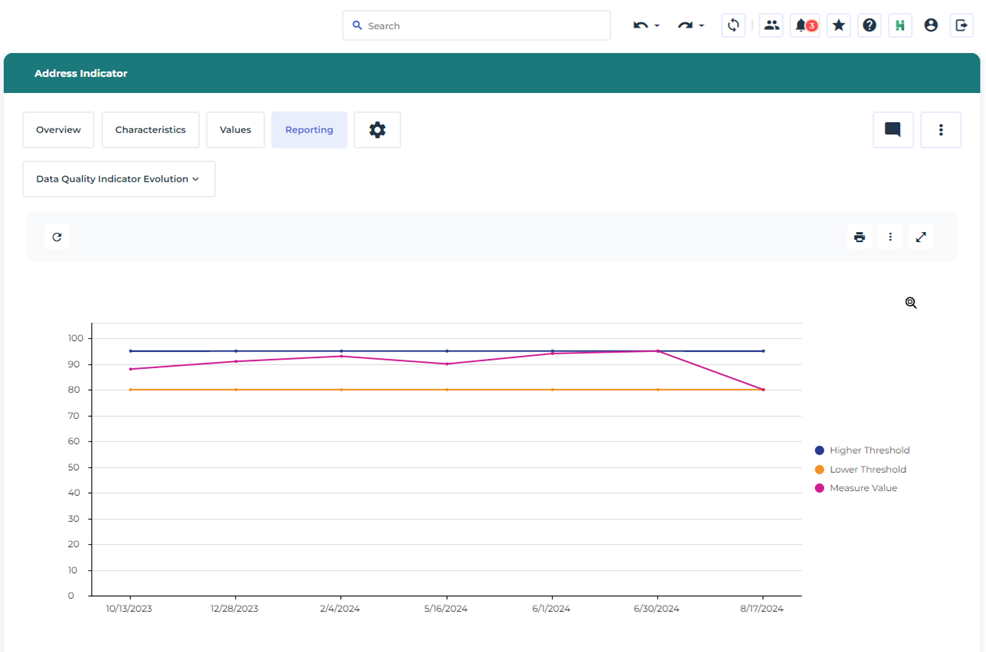Click the user account profile icon
This screenshot has width=986, height=652.
click(x=931, y=26)
